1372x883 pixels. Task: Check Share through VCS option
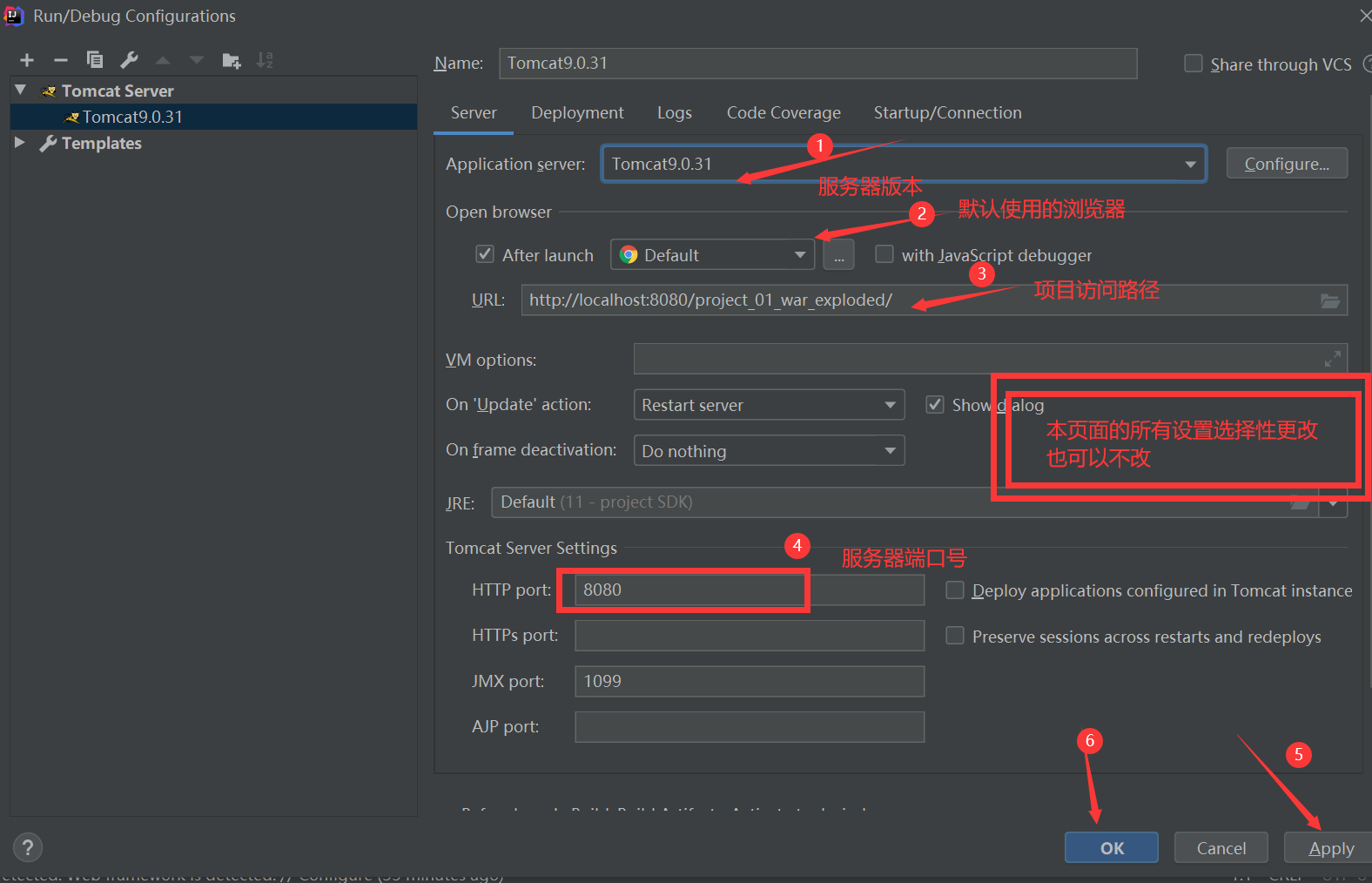point(1194,64)
